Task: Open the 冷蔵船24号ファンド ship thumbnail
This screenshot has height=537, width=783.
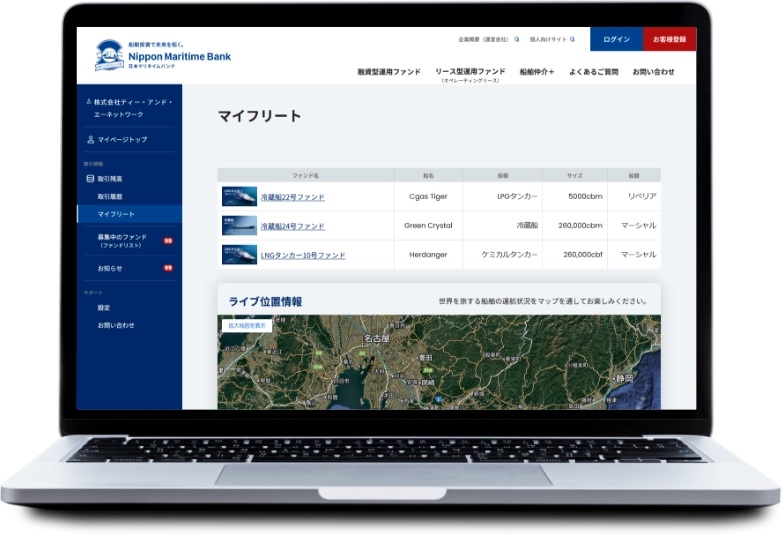Action: tap(239, 226)
